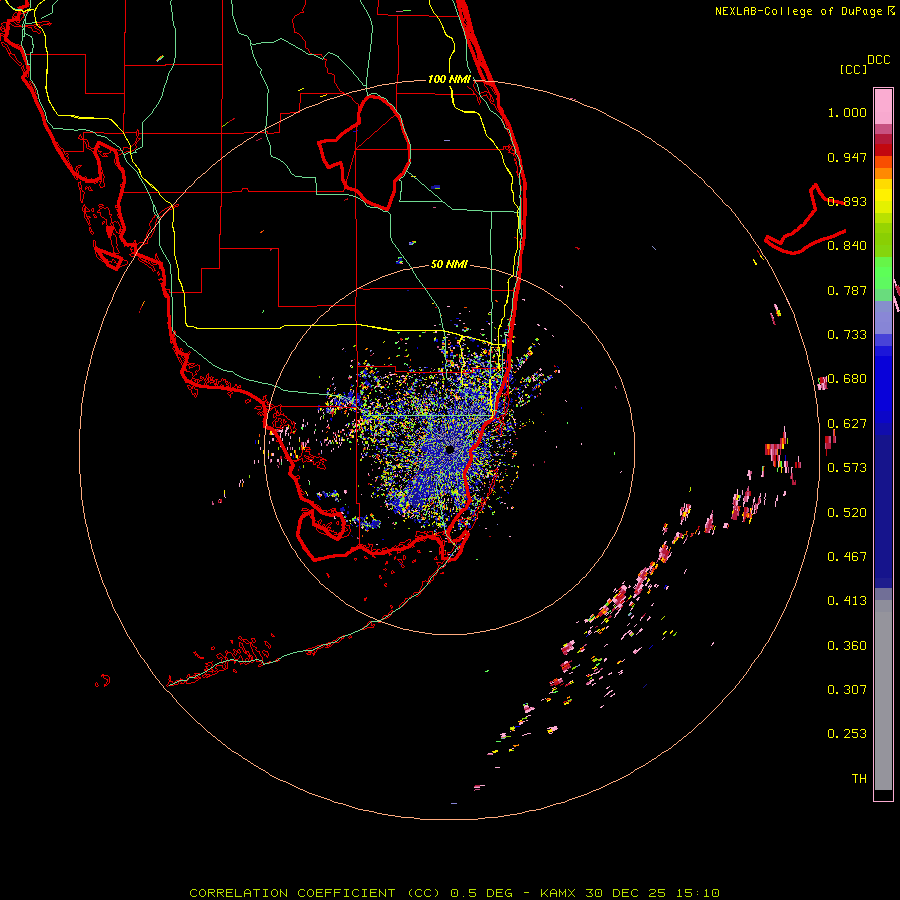
Task: Select the 0.467 scale value
Action: tap(847, 557)
